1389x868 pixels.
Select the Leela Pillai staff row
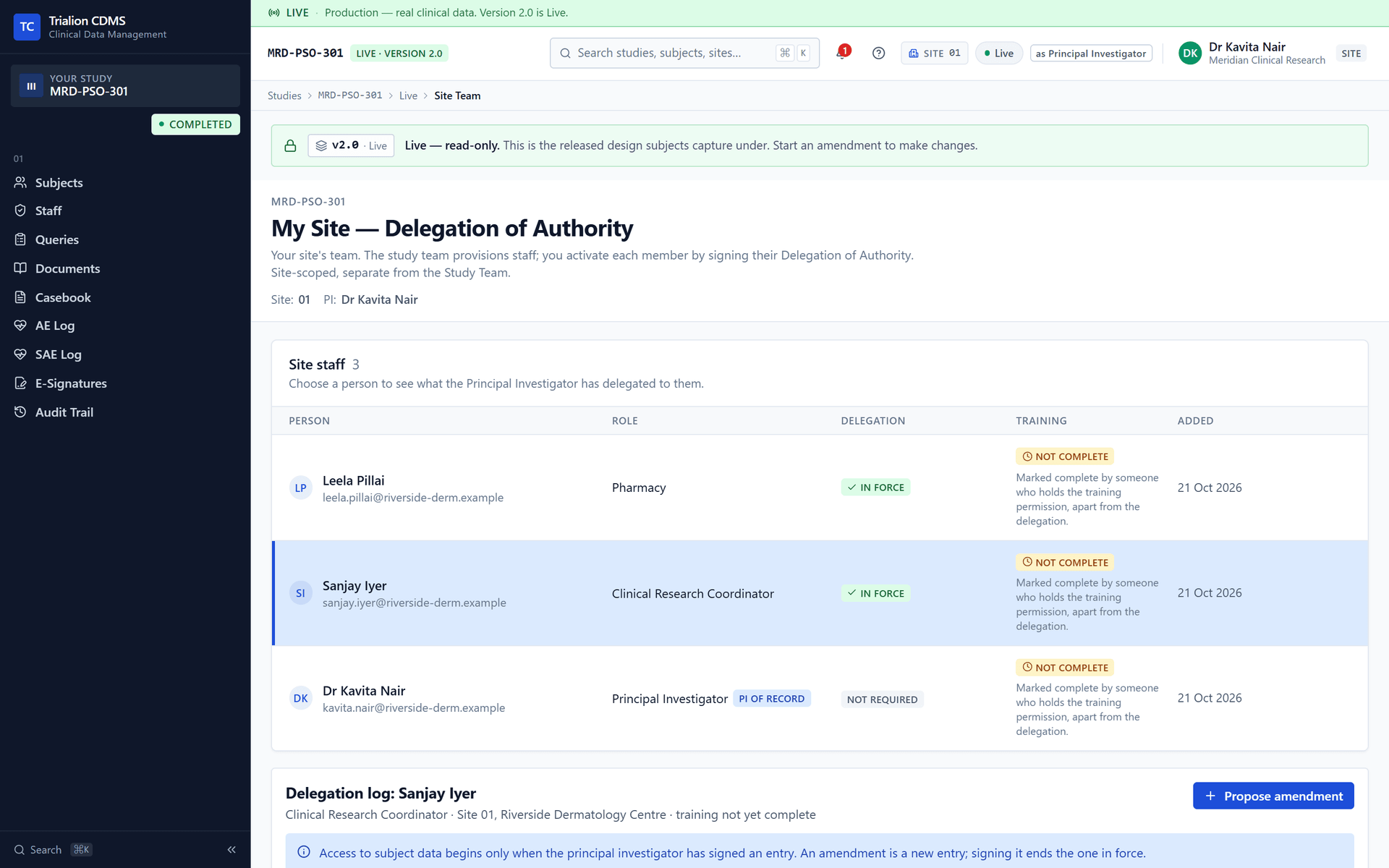820,488
